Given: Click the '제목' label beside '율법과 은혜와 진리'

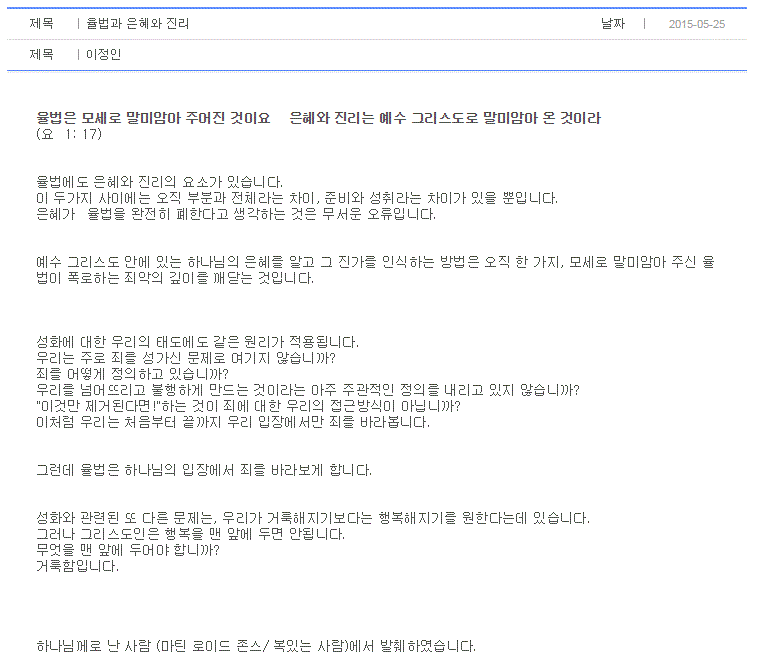Looking at the screenshot, I should pos(41,23).
